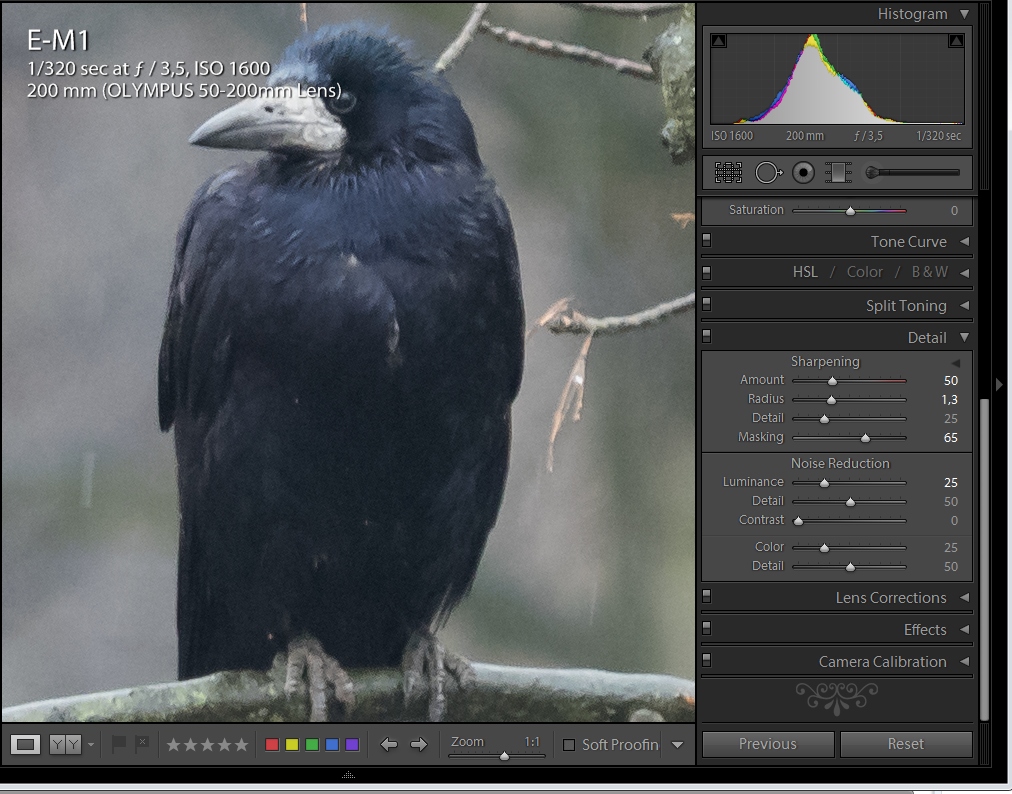This screenshot has height=794, width=1012.
Task: Activate the Spot Removal tool
Action: point(767,173)
